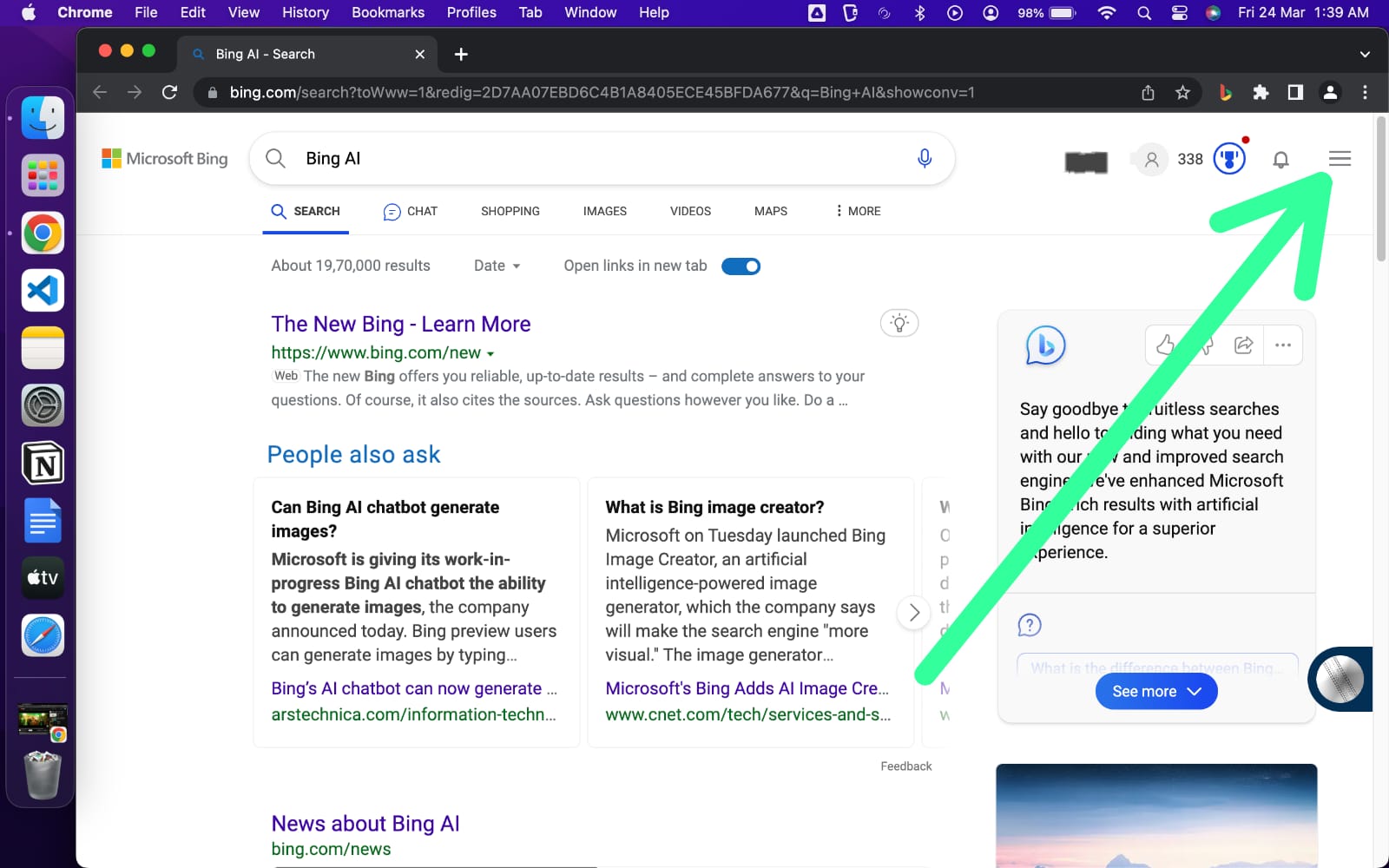1389x868 pixels.
Task: Open more options on chat answer card
Action: [1283, 345]
